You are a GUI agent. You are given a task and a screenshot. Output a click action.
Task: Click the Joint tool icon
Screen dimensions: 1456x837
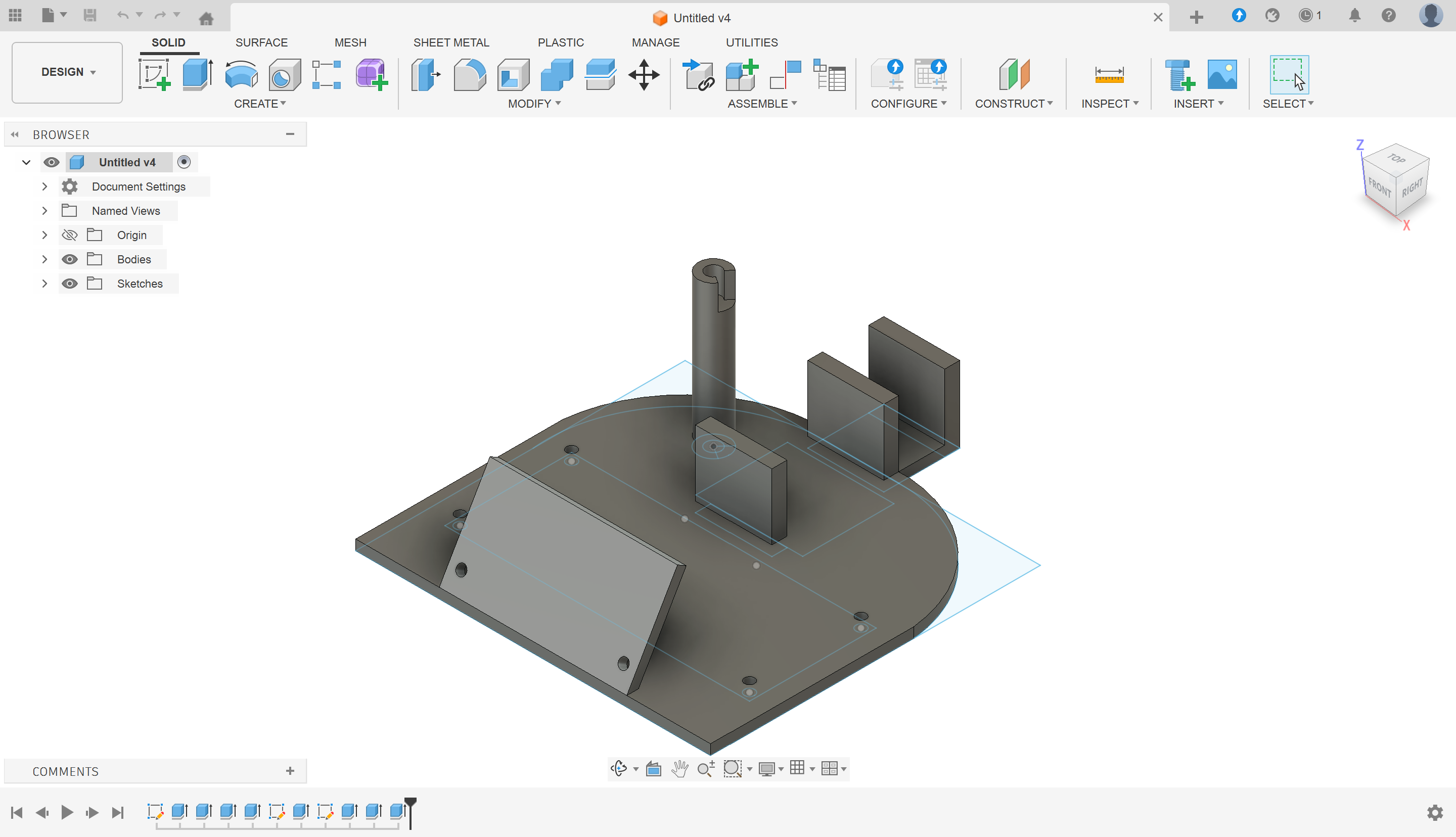coord(785,75)
